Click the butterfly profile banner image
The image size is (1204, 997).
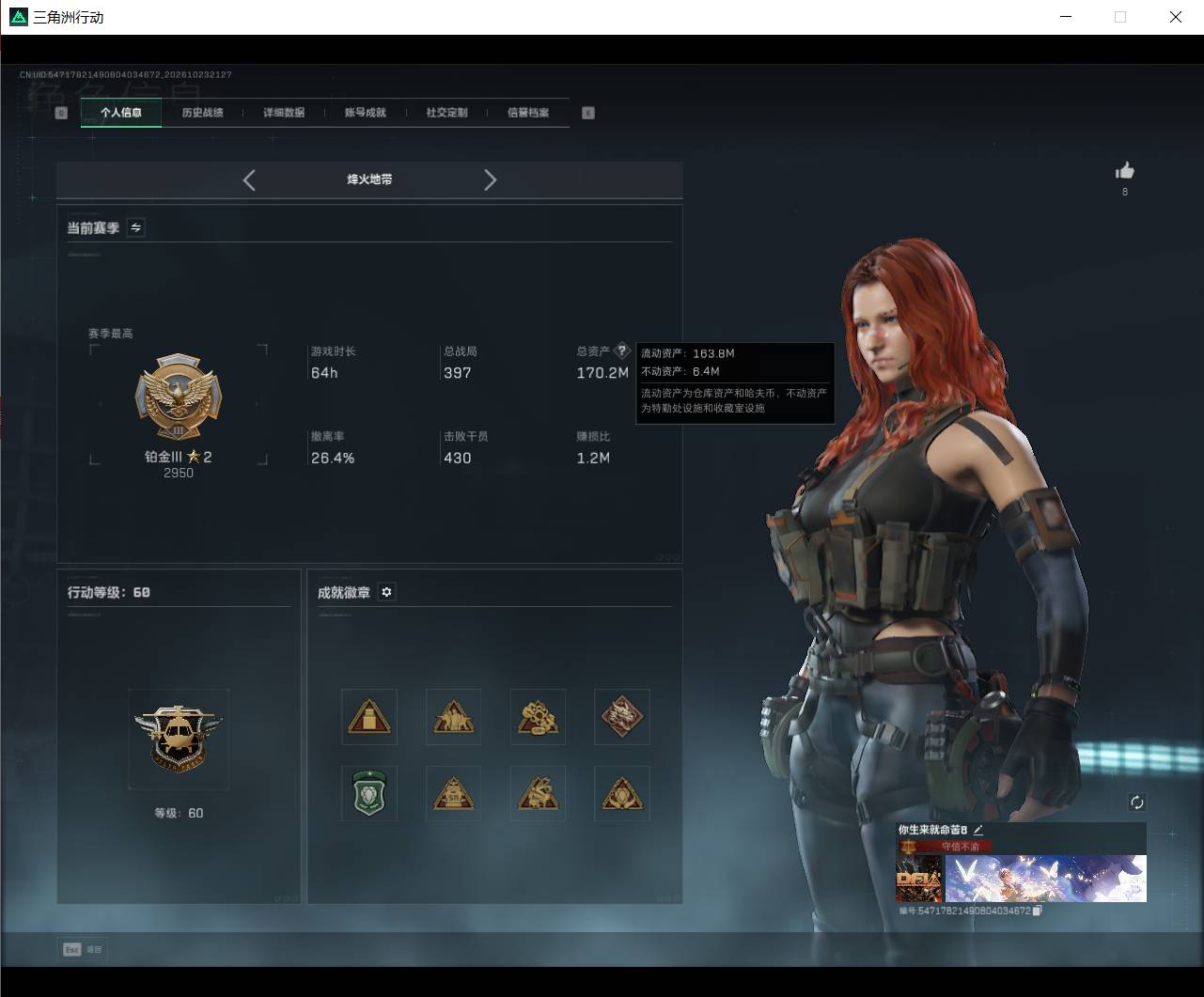(1046, 879)
